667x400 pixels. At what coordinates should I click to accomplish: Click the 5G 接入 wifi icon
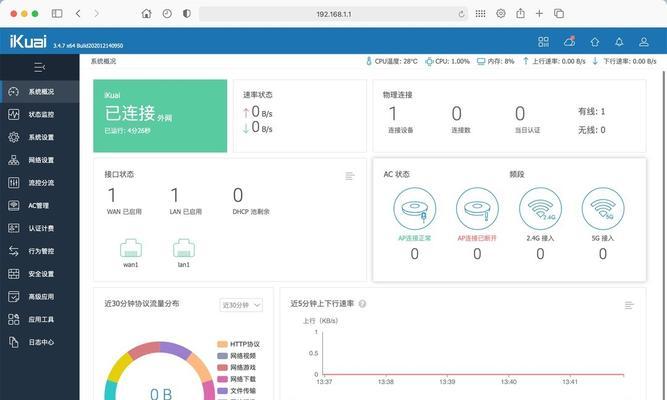(x=603, y=209)
